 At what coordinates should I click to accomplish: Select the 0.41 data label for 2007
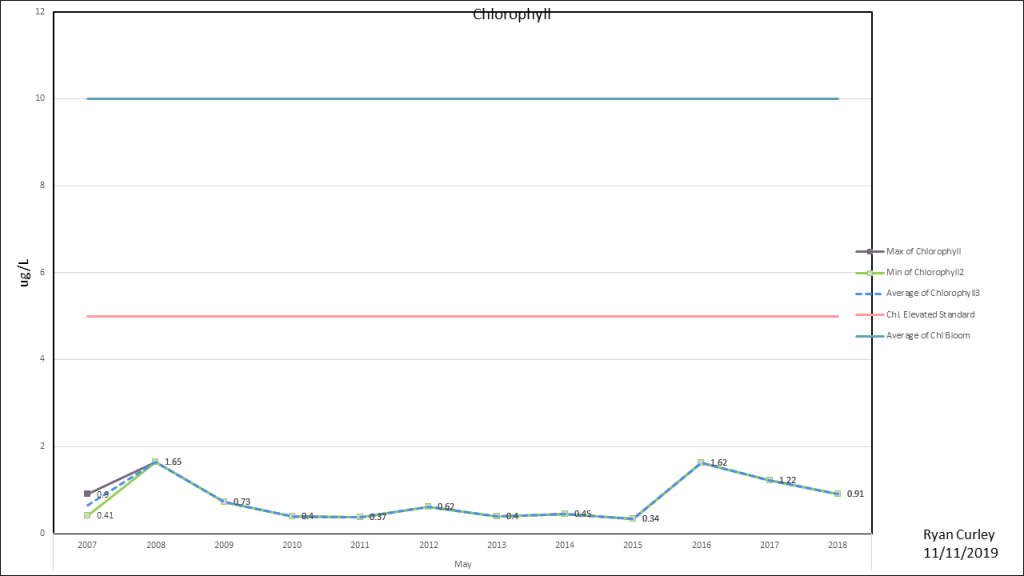(x=105, y=515)
